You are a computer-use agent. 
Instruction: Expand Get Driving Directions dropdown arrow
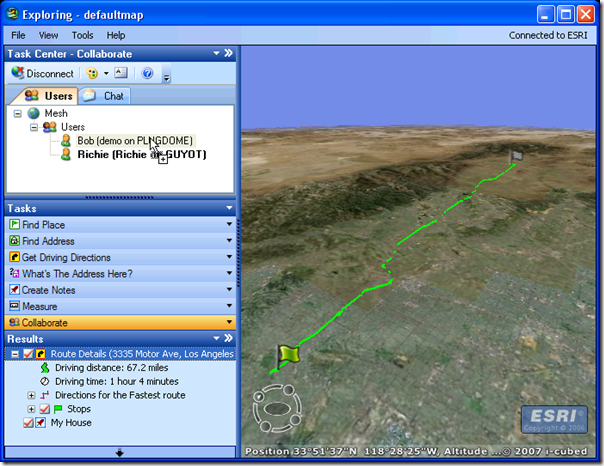tap(229, 257)
